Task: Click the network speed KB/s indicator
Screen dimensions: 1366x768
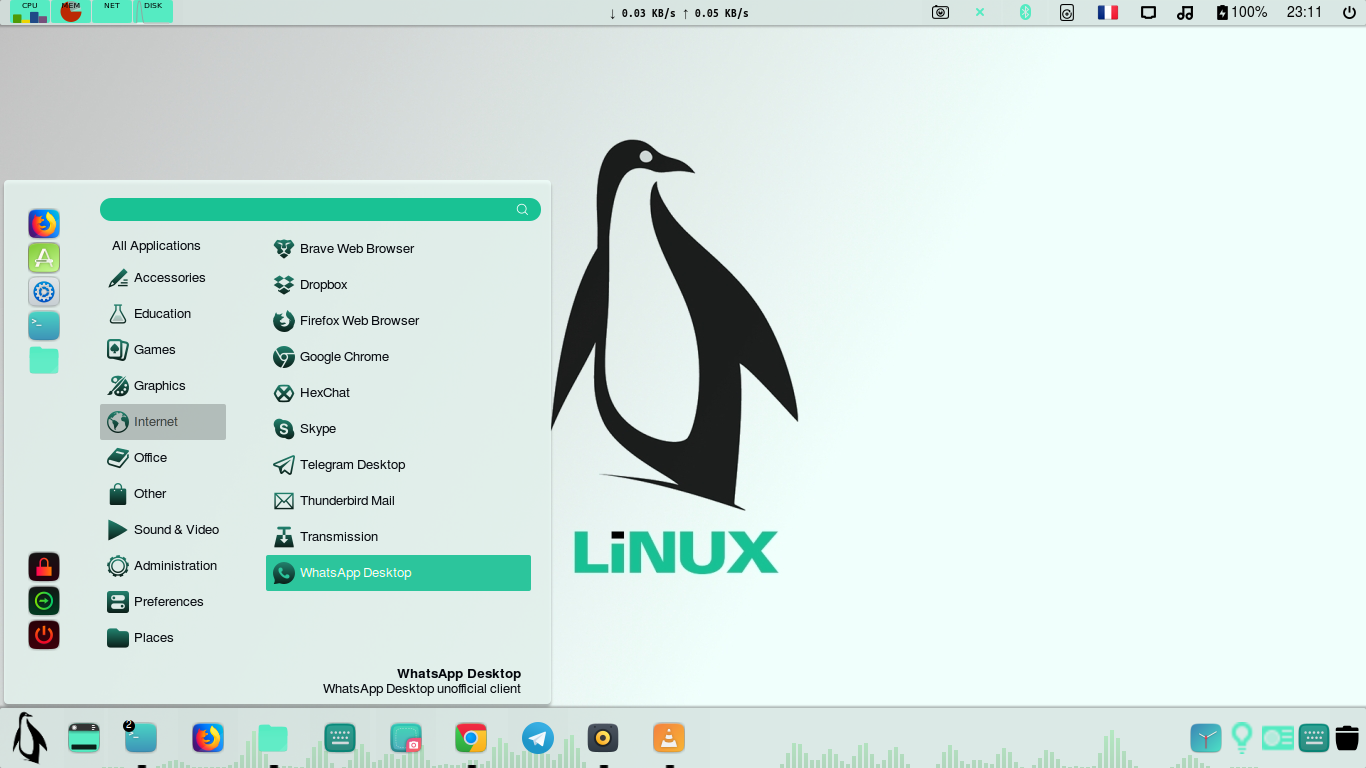Action: pyautogui.click(x=679, y=13)
